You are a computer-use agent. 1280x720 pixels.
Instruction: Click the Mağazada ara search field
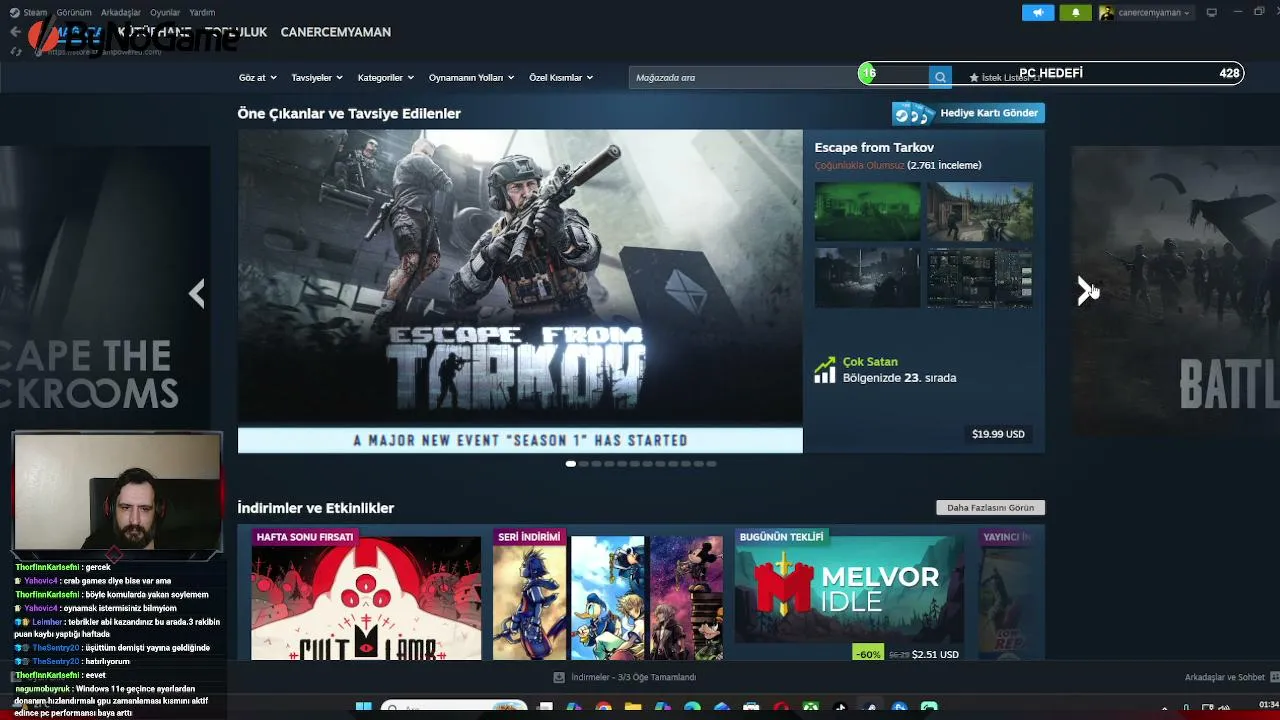point(779,77)
